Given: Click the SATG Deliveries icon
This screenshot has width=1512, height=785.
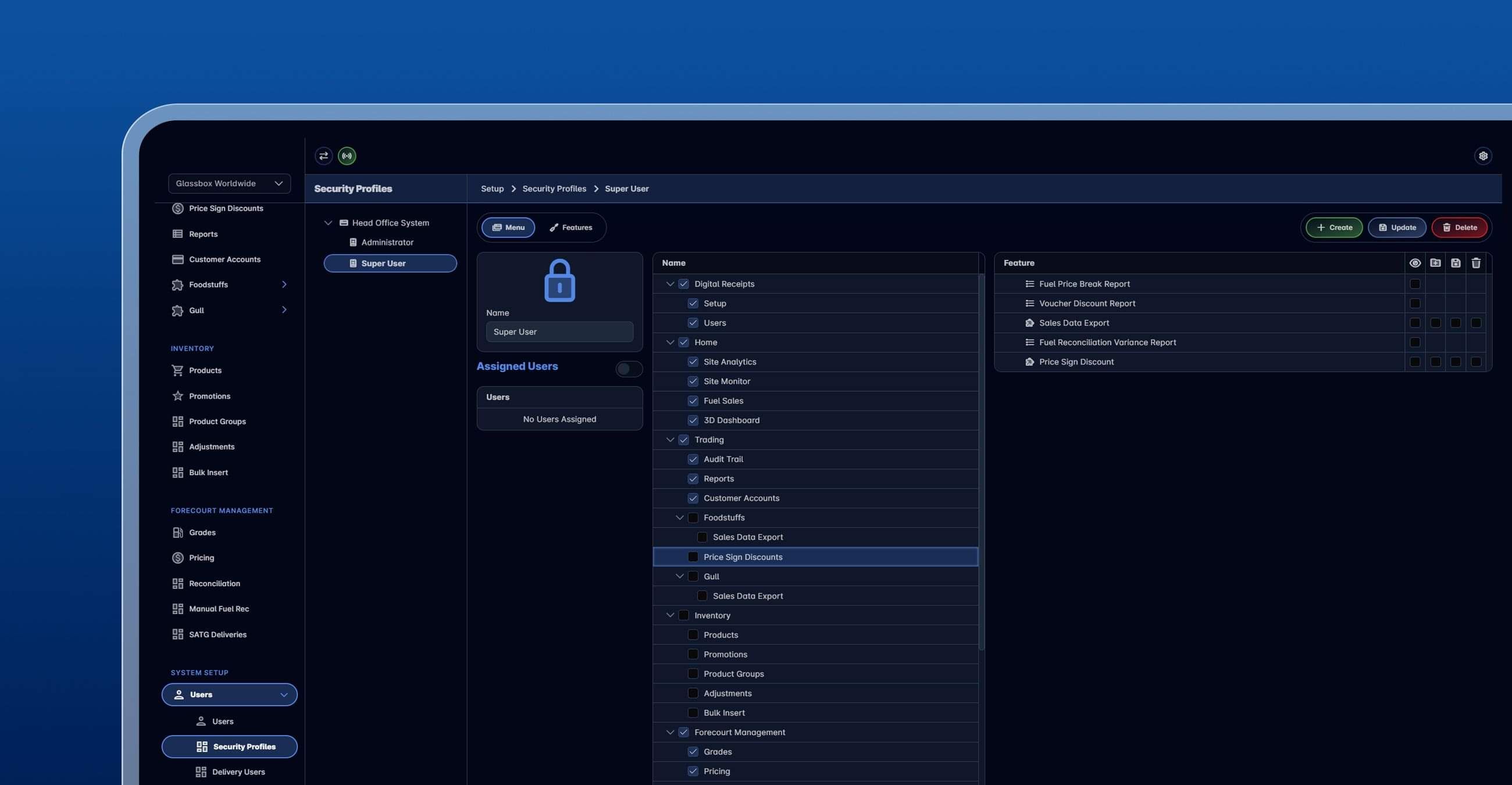Looking at the screenshot, I should tap(177, 634).
